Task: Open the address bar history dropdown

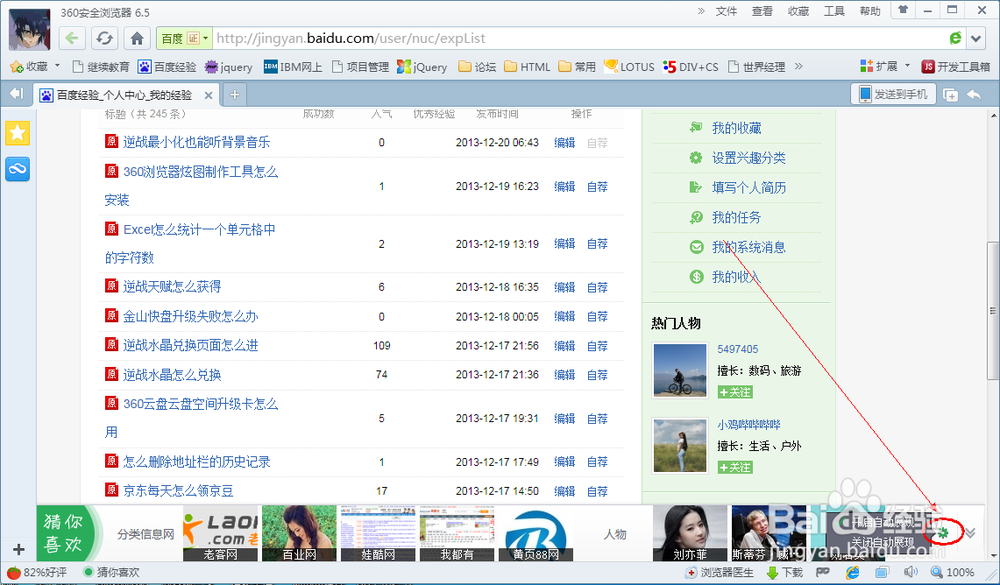Action: [976, 38]
